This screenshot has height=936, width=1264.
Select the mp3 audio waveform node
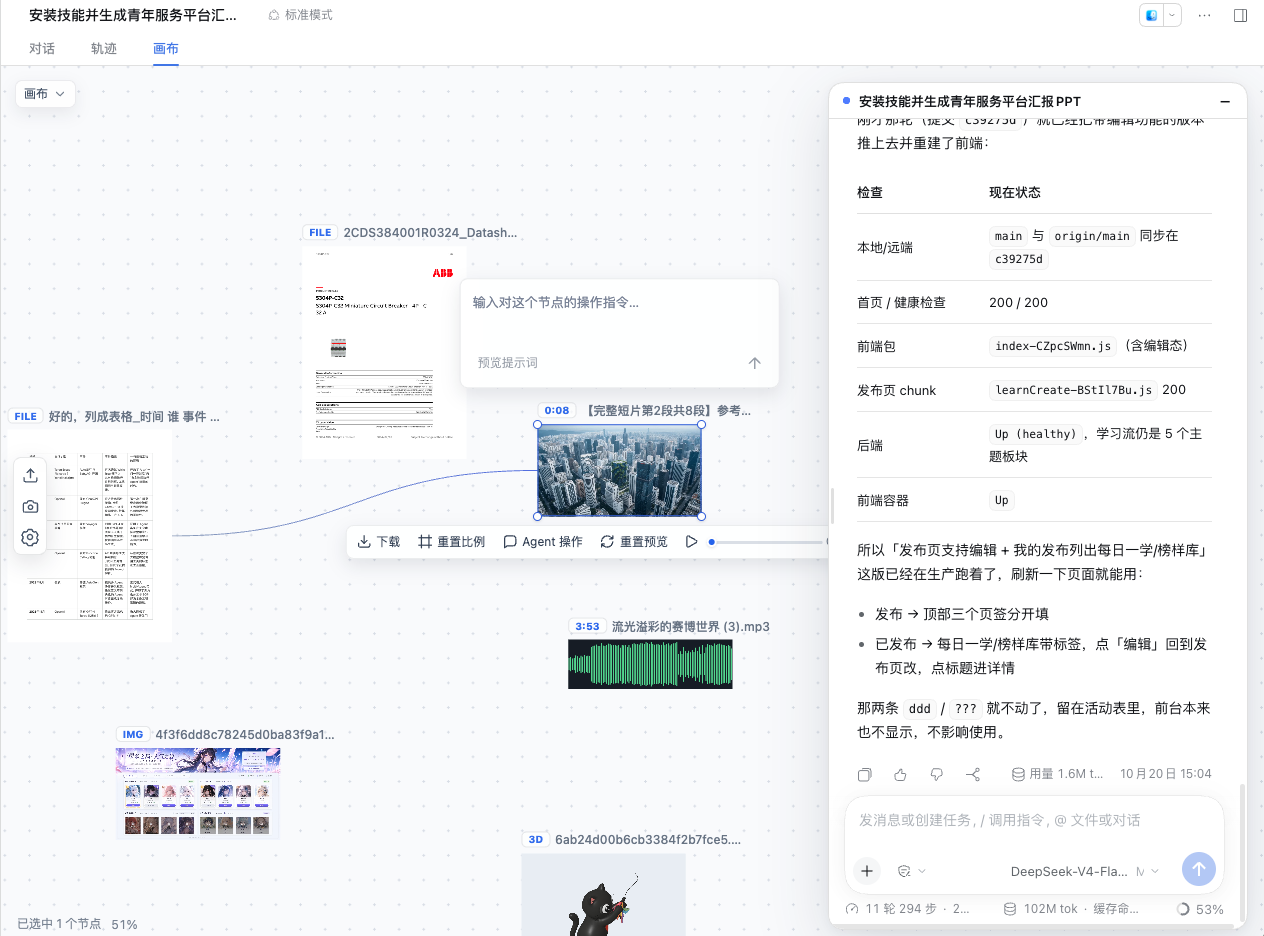[x=650, y=664]
